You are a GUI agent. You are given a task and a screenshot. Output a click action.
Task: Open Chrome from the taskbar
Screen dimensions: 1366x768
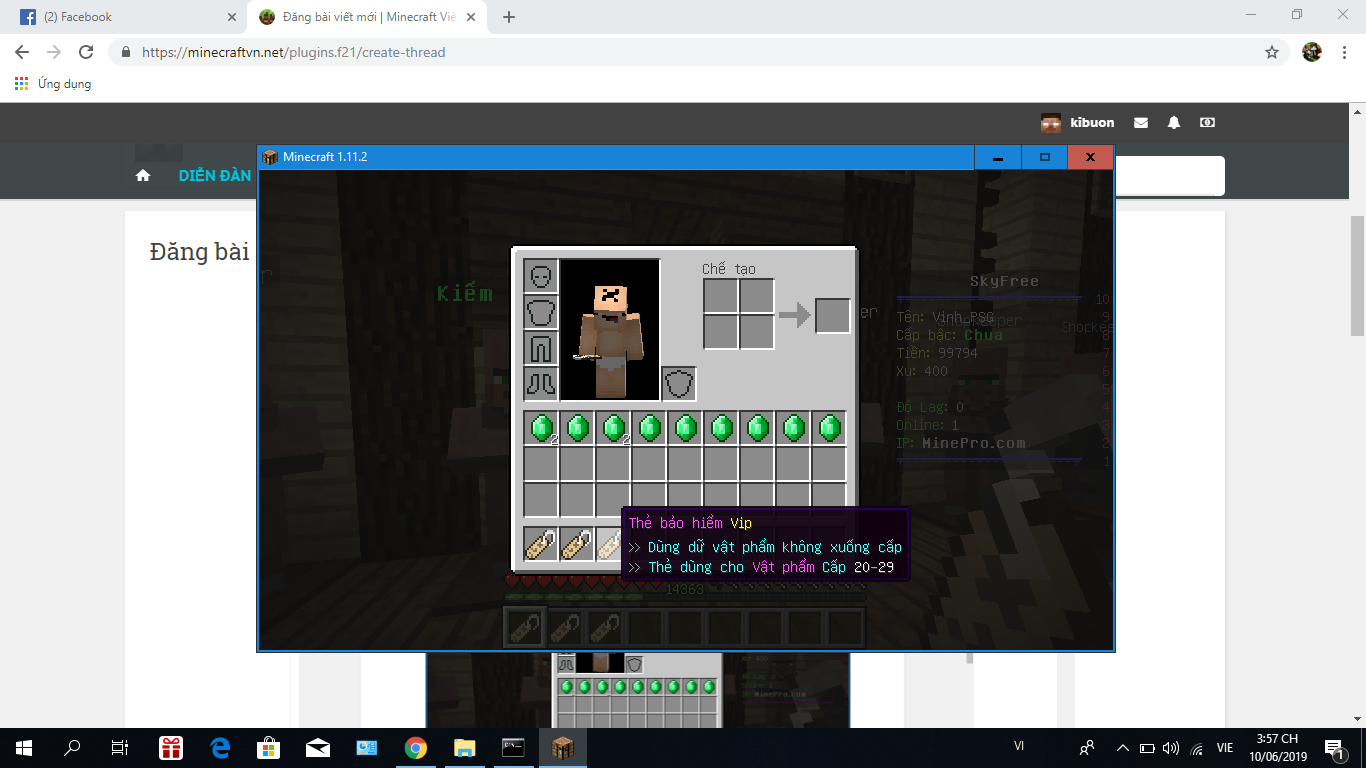pos(416,747)
